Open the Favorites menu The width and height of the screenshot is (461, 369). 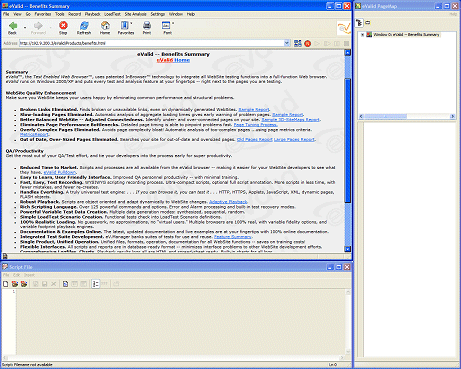coord(43,14)
